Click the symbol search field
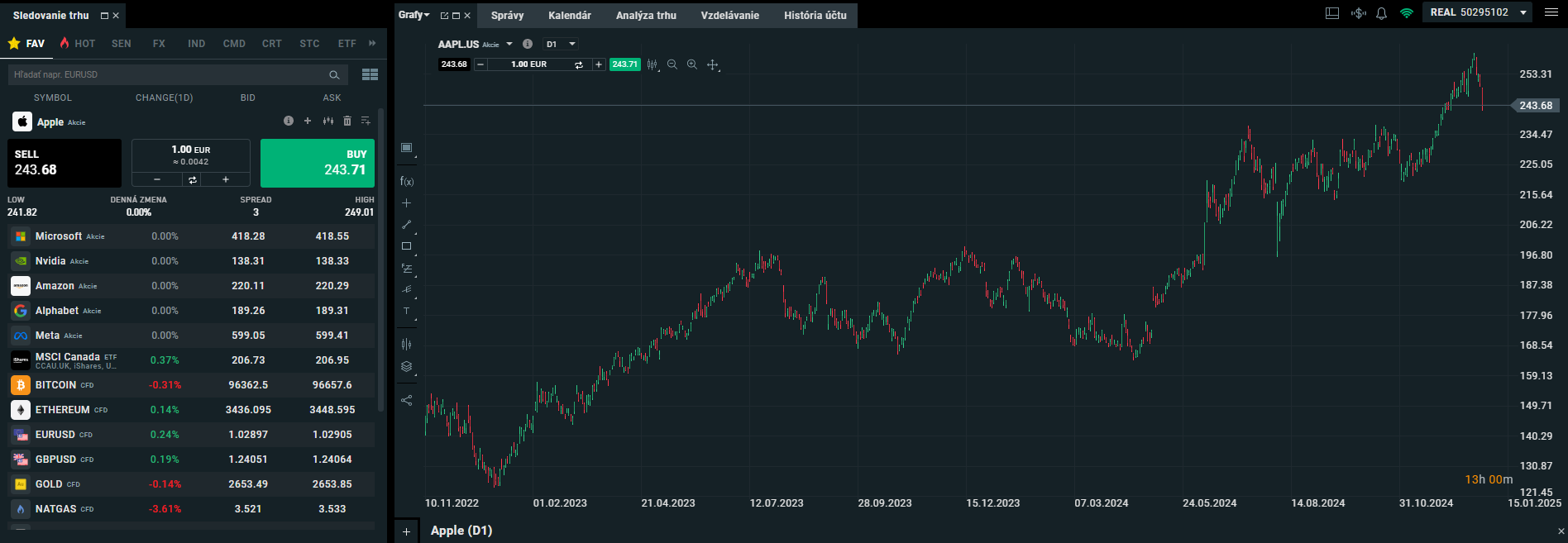1568x543 pixels. coord(170,74)
